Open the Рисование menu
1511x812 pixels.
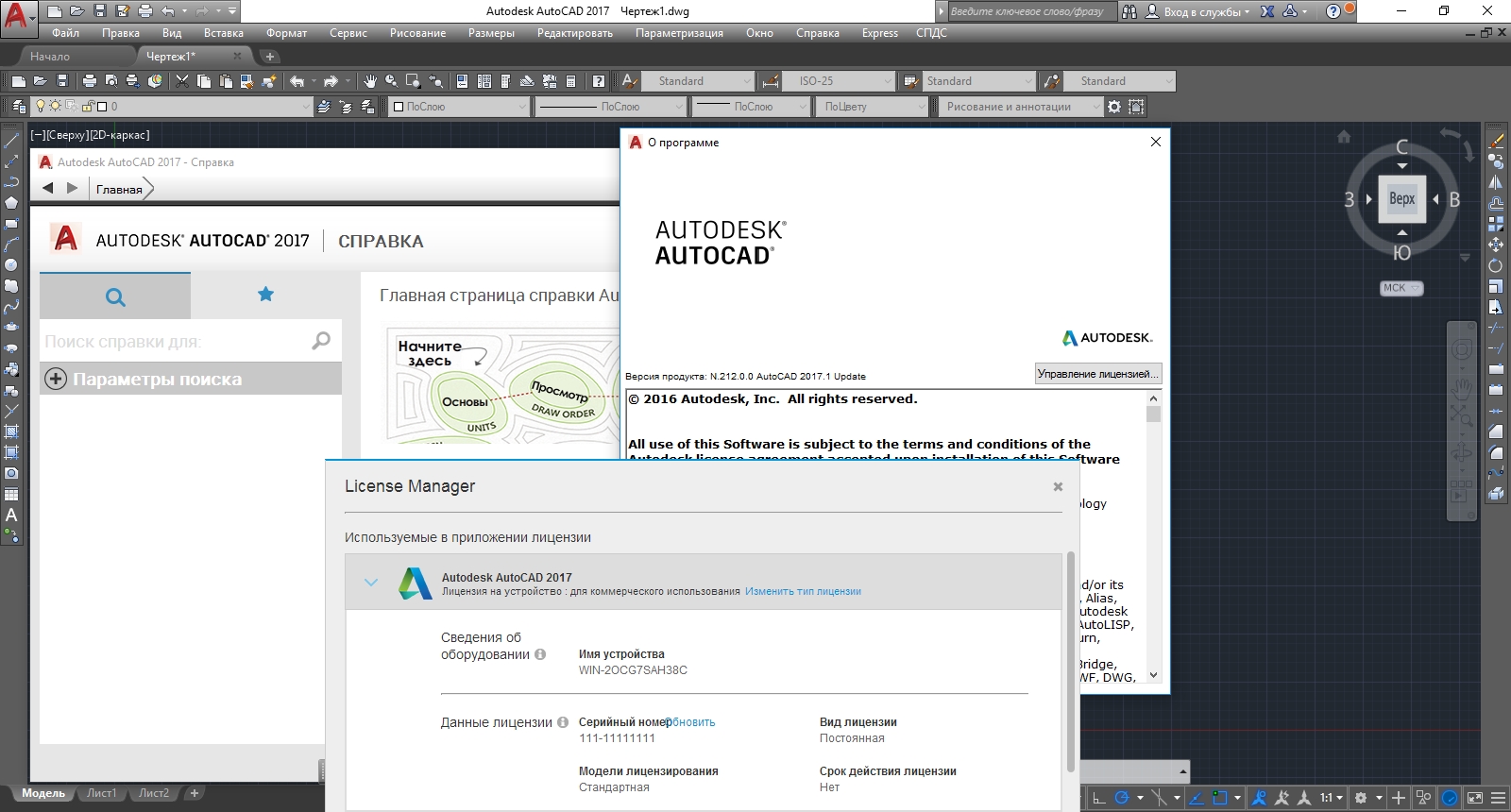tap(417, 33)
